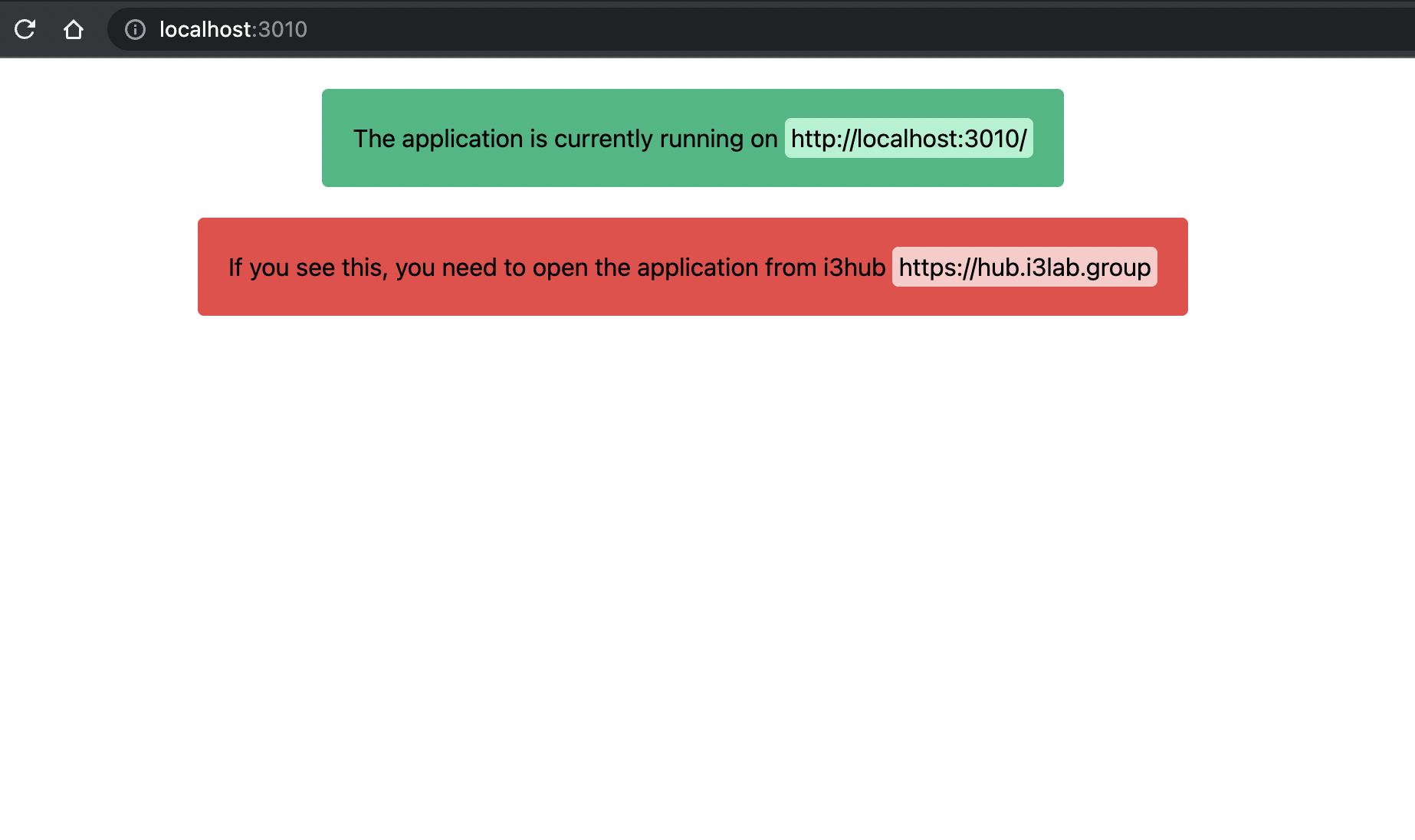Reload the page with the refresh icon
Image resolution: width=1415 pixels, height=840 pixels.
[25, 29]
